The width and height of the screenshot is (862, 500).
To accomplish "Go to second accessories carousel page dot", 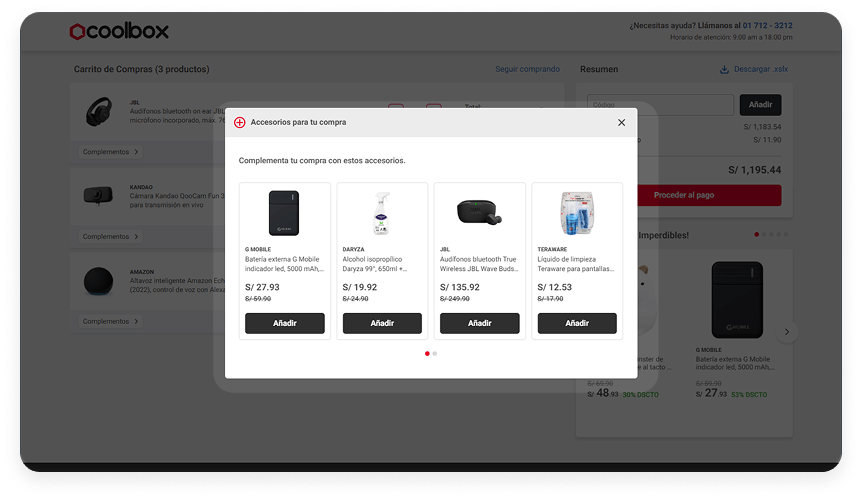I will tap(435, 353).
